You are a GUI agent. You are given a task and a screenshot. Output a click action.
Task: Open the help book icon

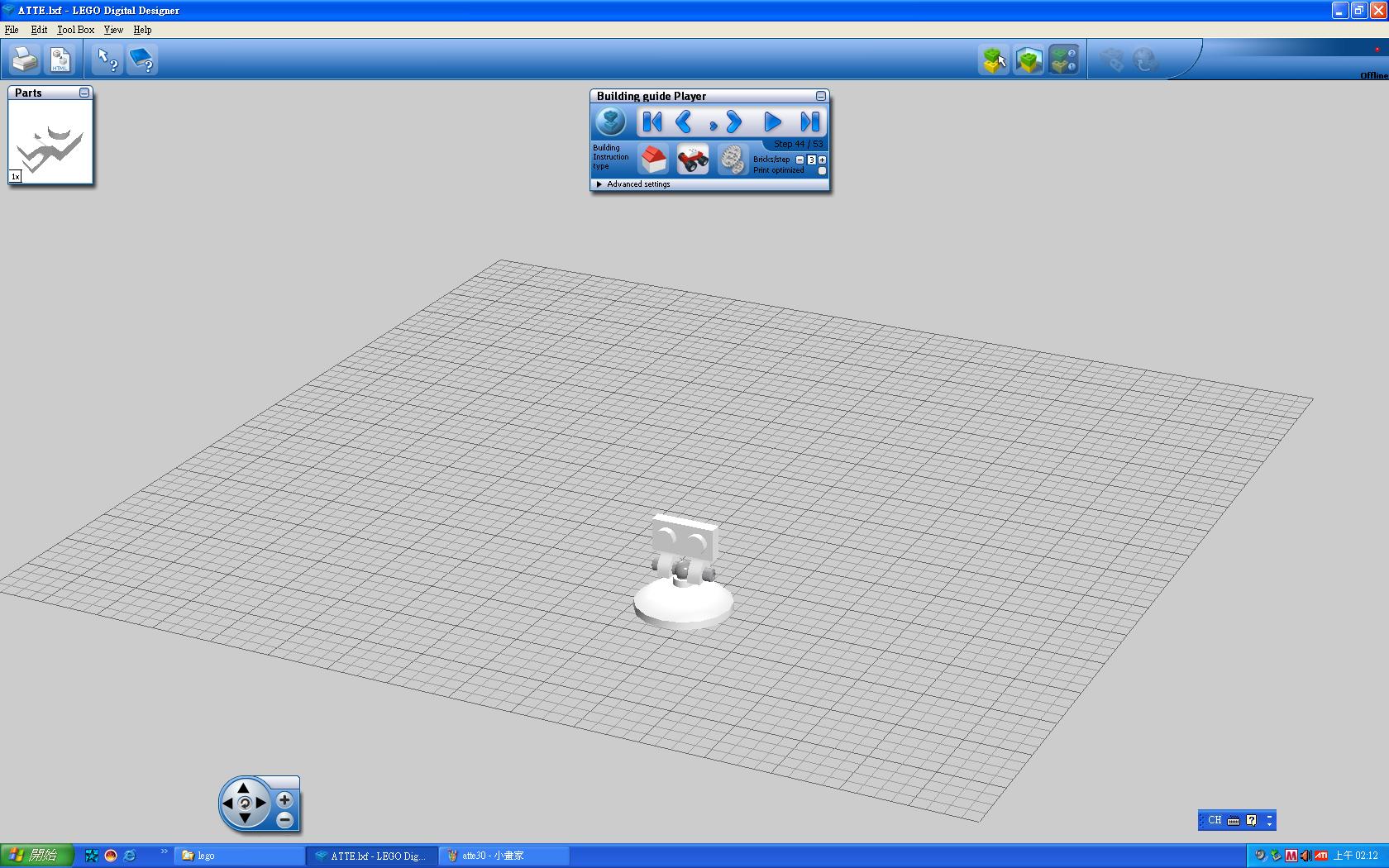[x=142, y=60]
